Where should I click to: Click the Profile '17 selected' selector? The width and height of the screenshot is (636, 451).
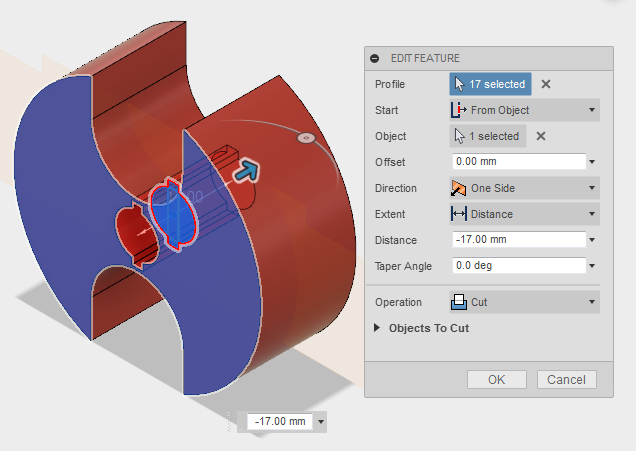click(490, 85)
